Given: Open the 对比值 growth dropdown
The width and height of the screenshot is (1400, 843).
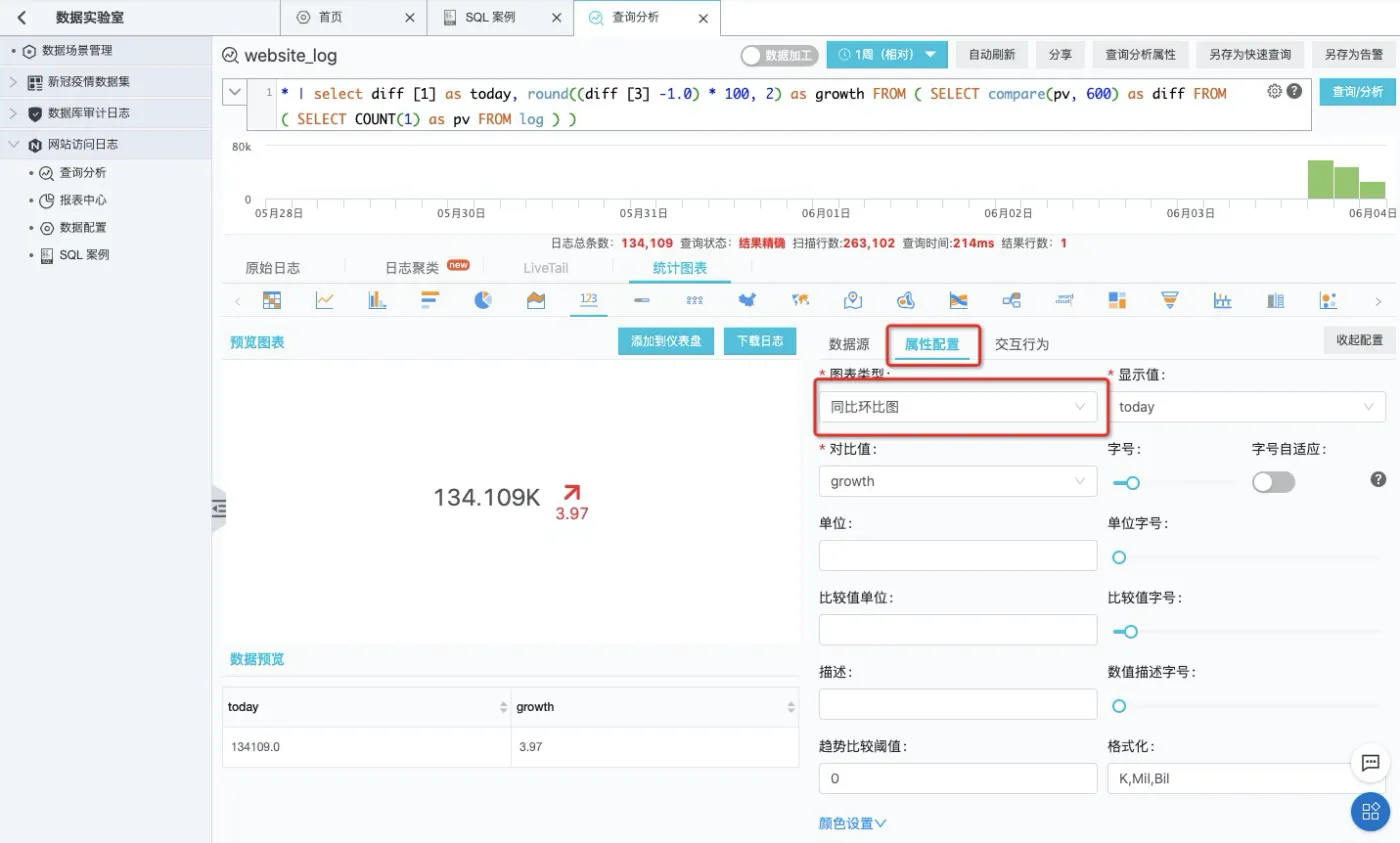Looking at the screenshot, I should [957, 481].
